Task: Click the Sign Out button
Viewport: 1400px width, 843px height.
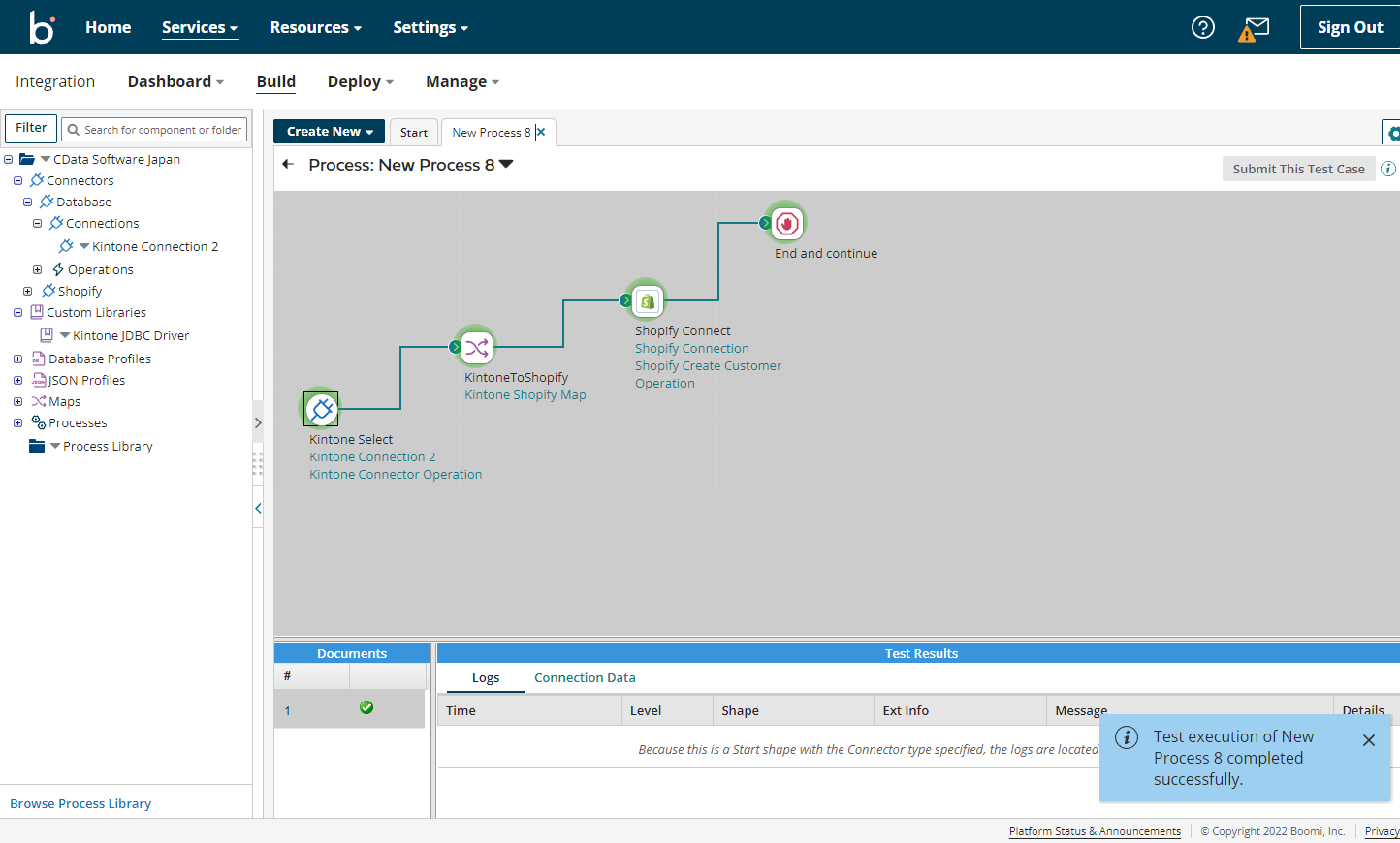Action: click(x=1350, y=27)
